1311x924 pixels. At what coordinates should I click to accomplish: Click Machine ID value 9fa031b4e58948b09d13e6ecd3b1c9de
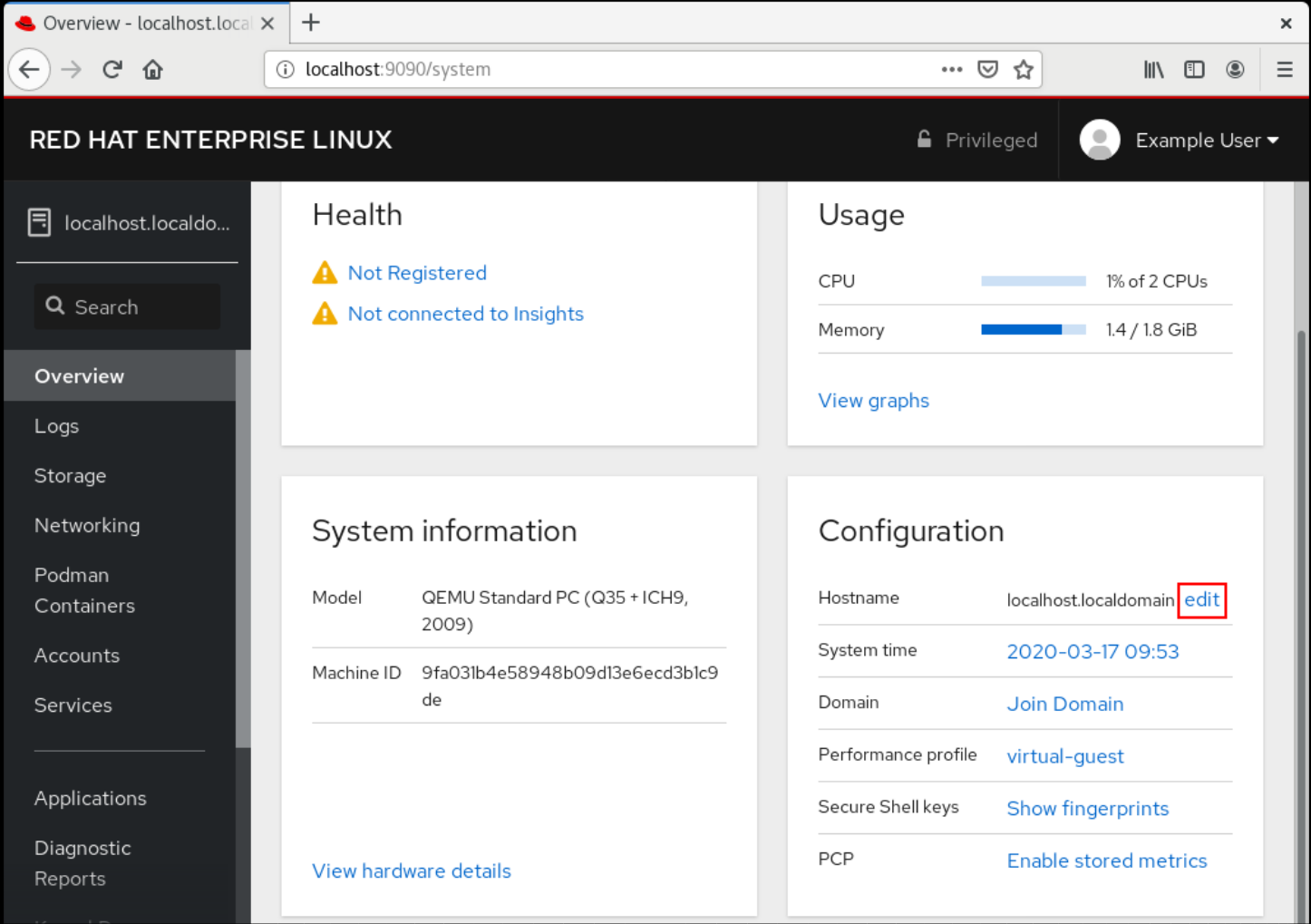tap(569, 686)
